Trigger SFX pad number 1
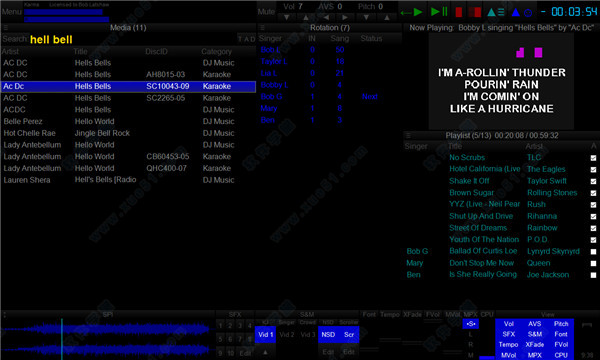Viewport: 600px width, 360px height. click(x=220, y=326)
